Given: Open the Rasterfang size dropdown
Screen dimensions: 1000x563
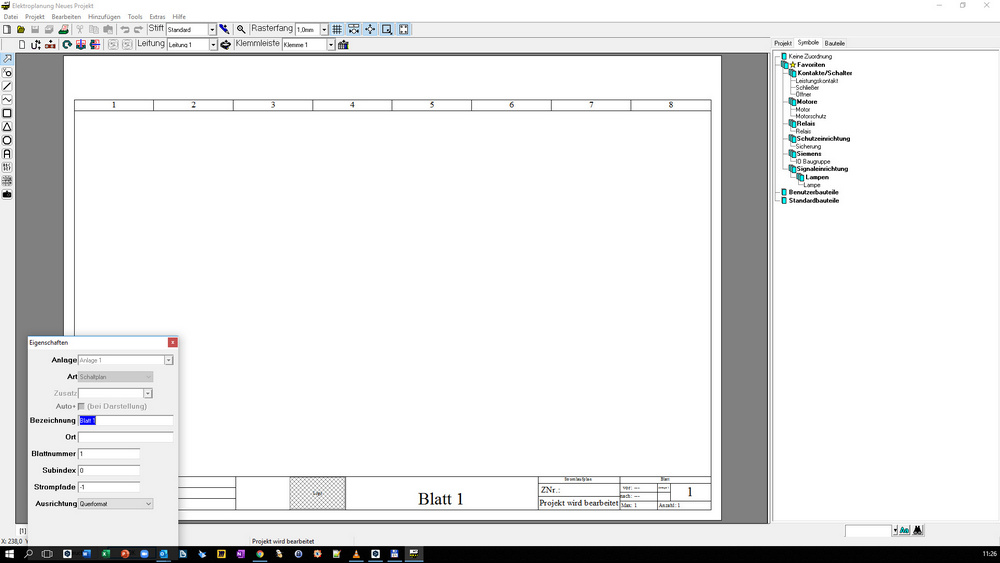Looking at the screenshot, I should click(324, 30).
